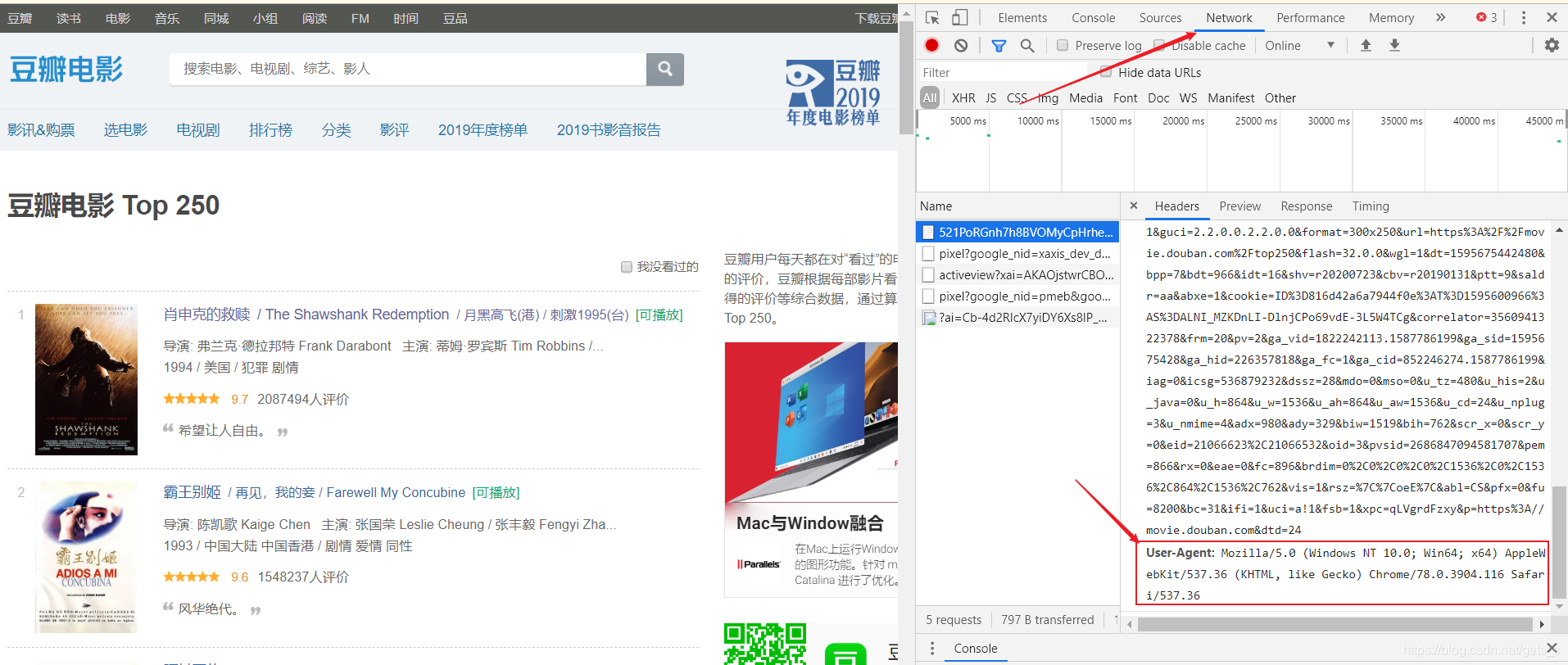
Task: Select the Headers tab
Action: click(x=1176, y=206)
